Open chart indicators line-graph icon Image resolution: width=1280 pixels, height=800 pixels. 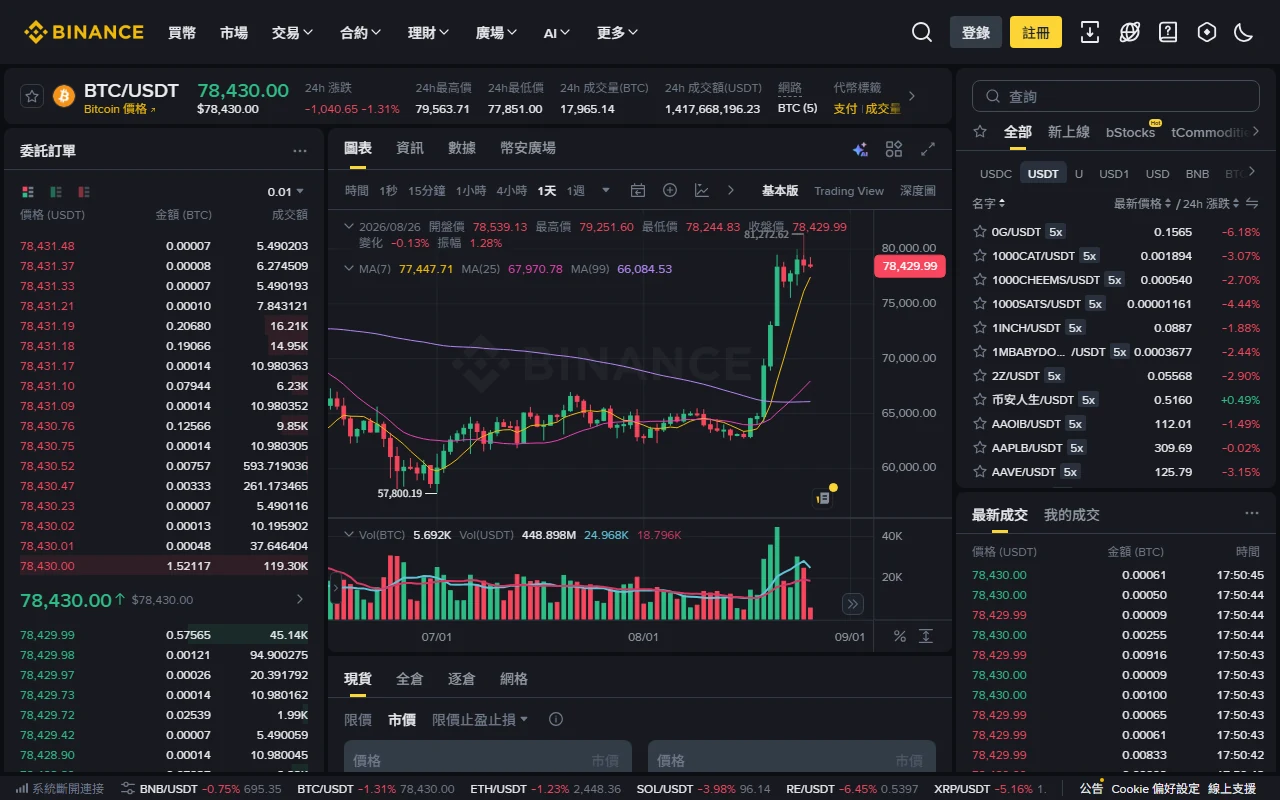tap(702, 190)
